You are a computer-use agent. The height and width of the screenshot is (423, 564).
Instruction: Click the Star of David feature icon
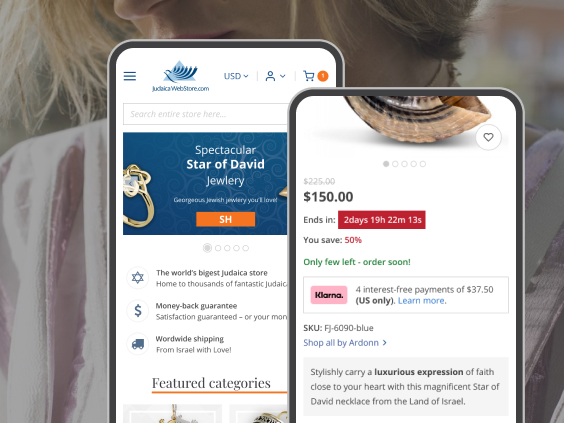tap(137, 278)
